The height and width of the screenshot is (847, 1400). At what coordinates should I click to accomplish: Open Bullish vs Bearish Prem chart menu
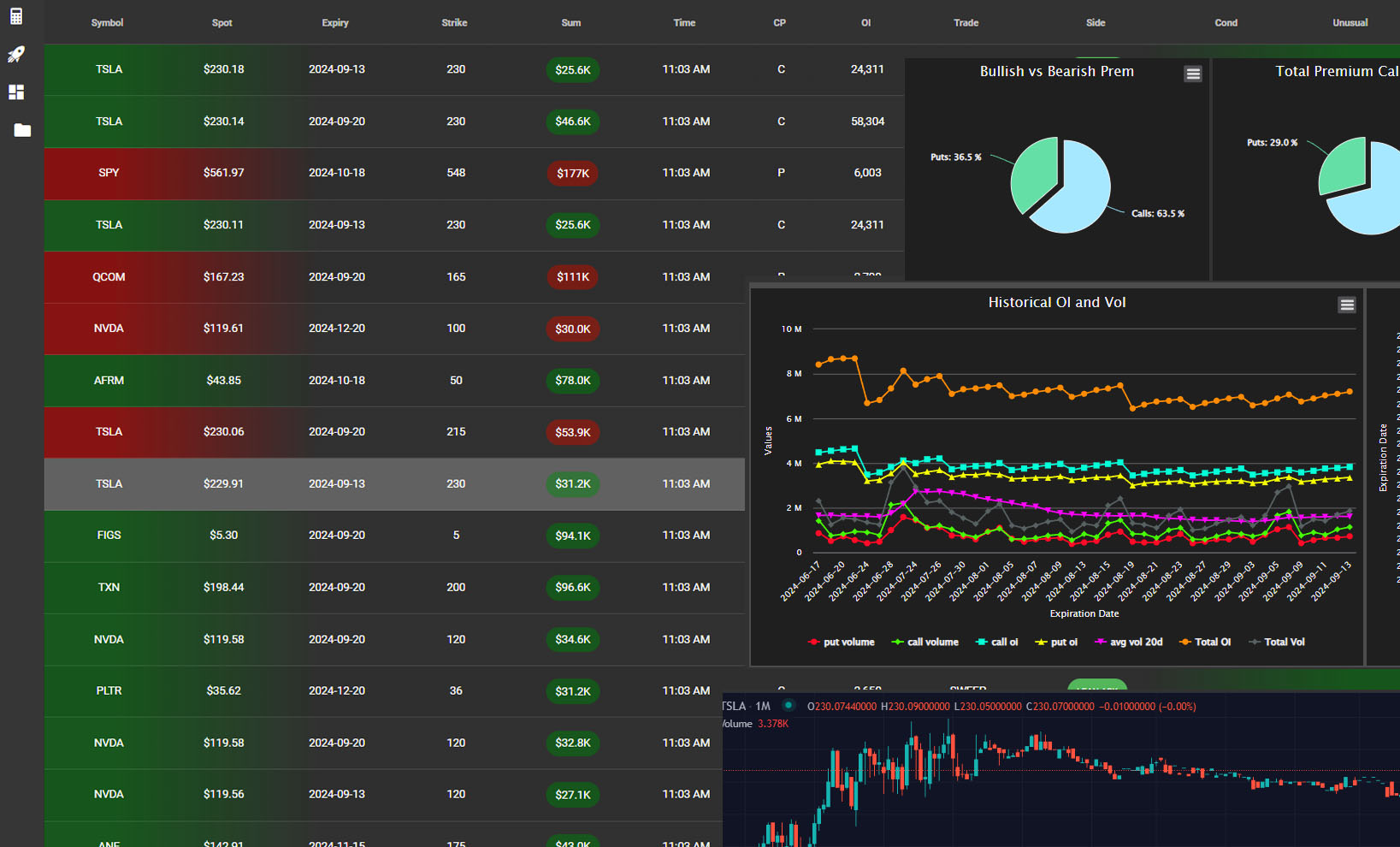click(1193, 74)
